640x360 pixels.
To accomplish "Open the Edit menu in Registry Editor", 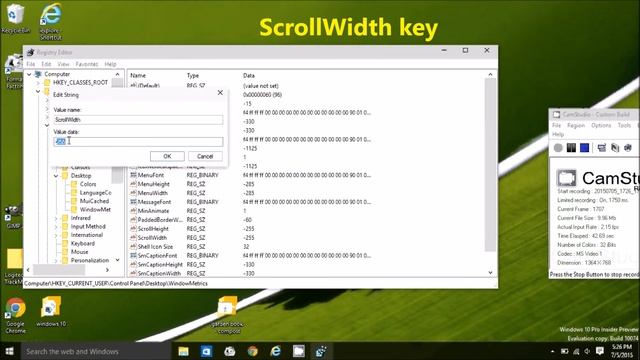I will pyautogui.click(x=46, y=64).
